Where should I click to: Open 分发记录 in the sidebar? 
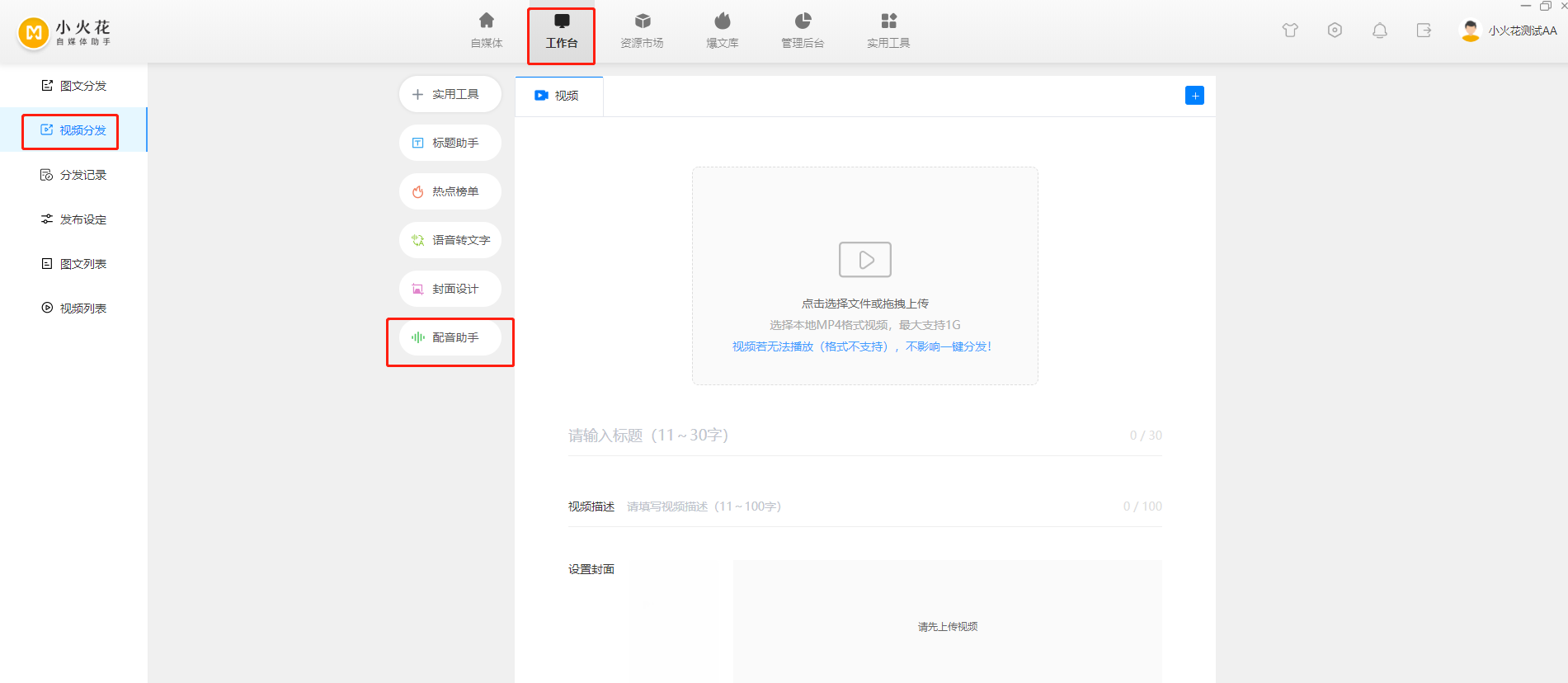coord(74,175)
